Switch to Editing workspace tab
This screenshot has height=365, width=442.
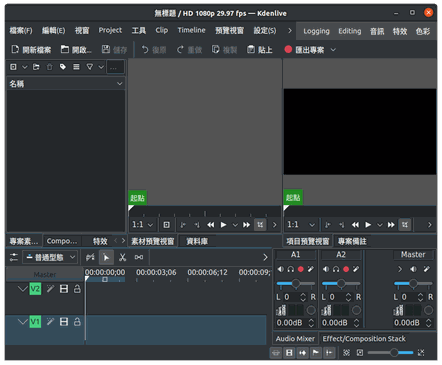coord(350,31)
